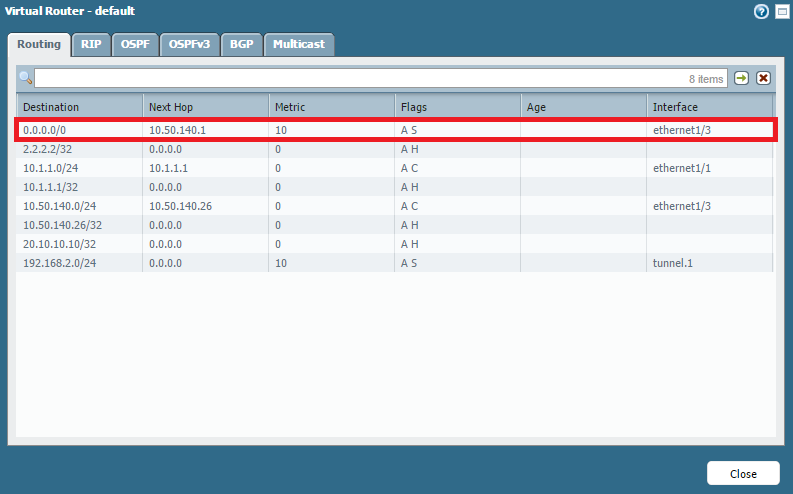Screen dimensions: 793x494
Task: Focus the route search filter field
Action: point(381,78)
